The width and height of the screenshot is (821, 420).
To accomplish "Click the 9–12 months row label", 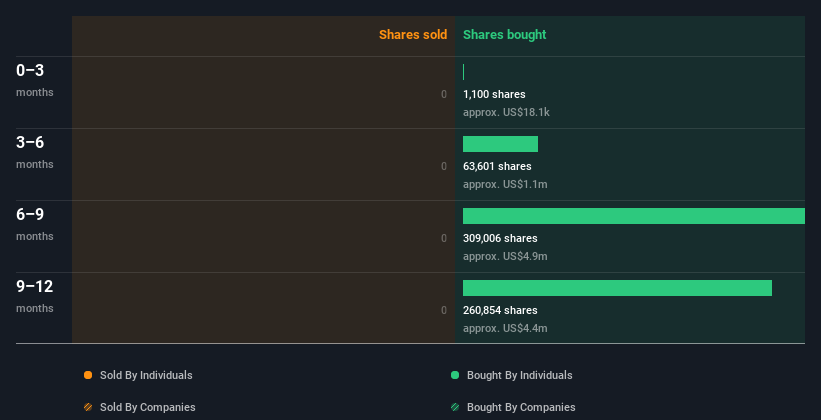I will [x=35, y=296].
